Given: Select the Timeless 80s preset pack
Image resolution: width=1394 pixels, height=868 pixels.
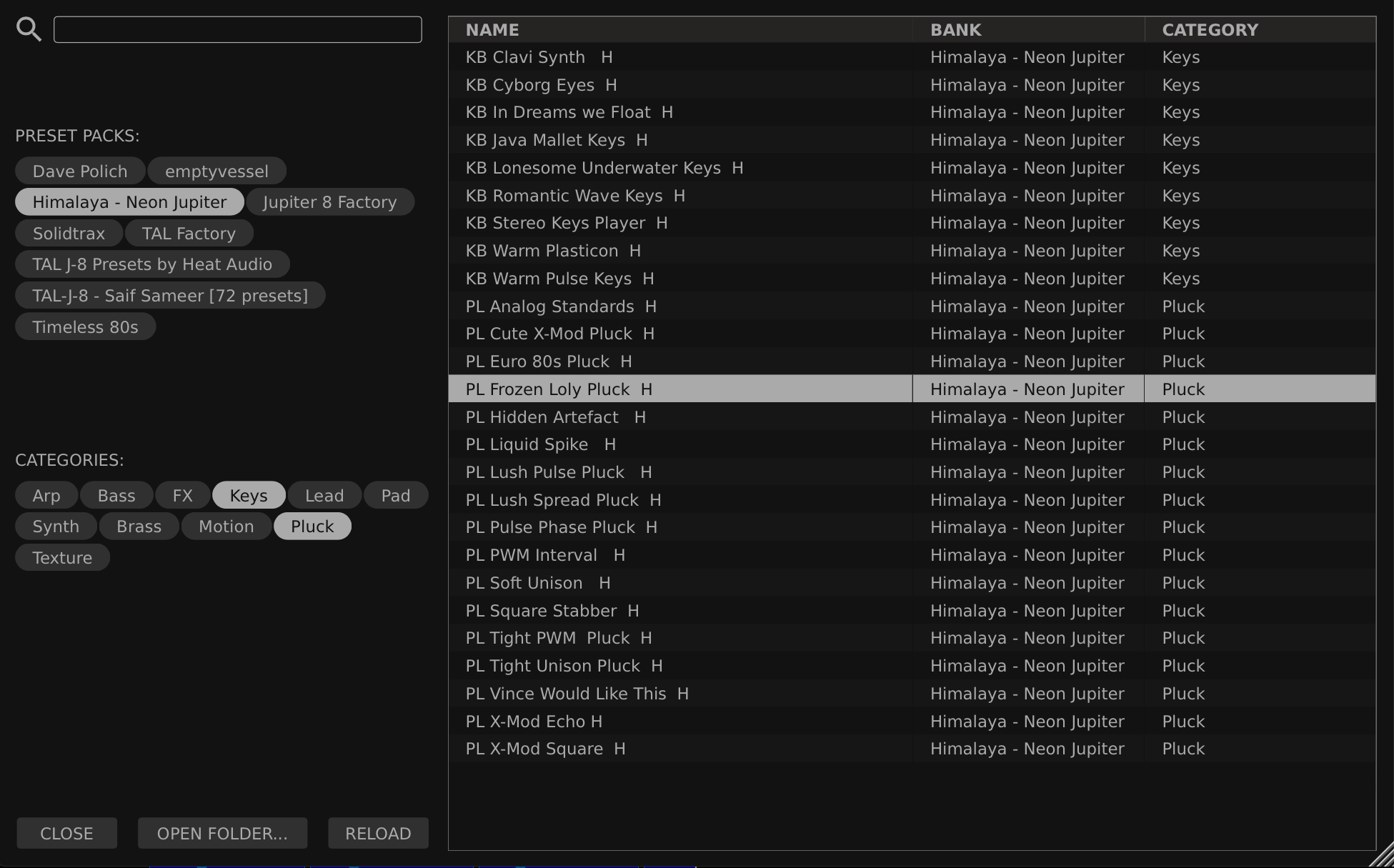Looking at the screenshot, I should (x=85, y=326).
